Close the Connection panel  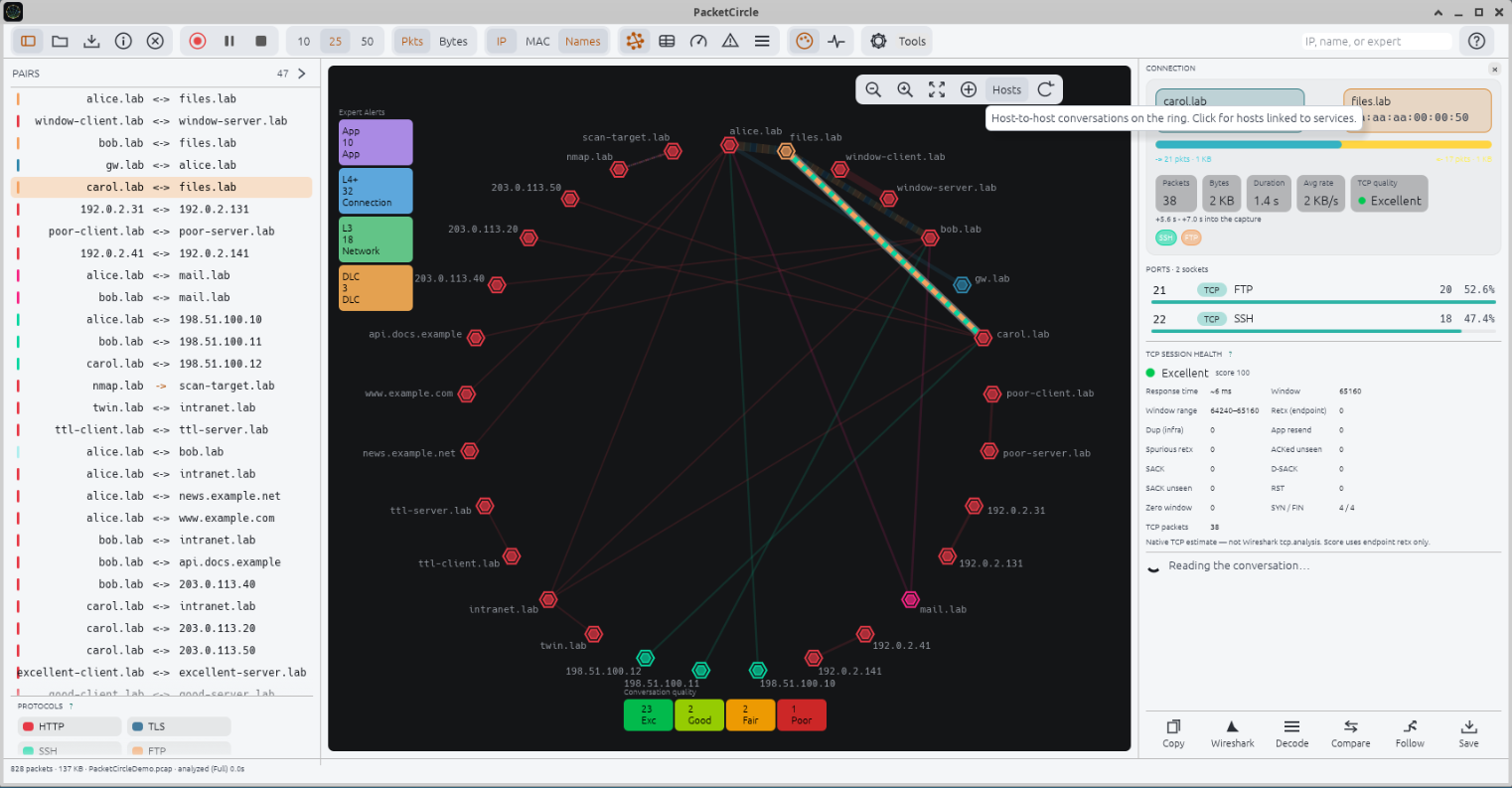click(x=1494, y=70)
